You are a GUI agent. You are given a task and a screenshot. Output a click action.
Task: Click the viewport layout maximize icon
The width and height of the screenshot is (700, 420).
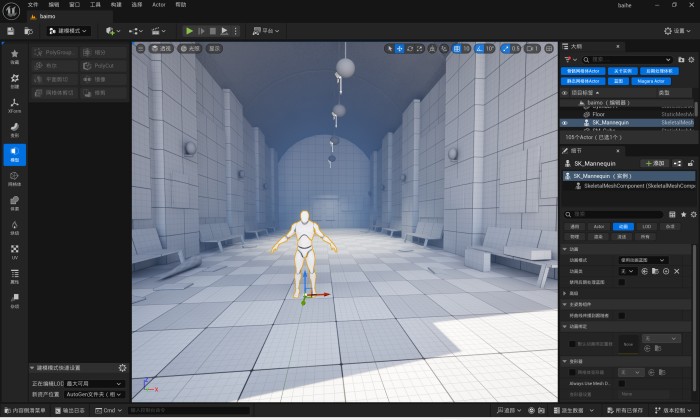550,48
